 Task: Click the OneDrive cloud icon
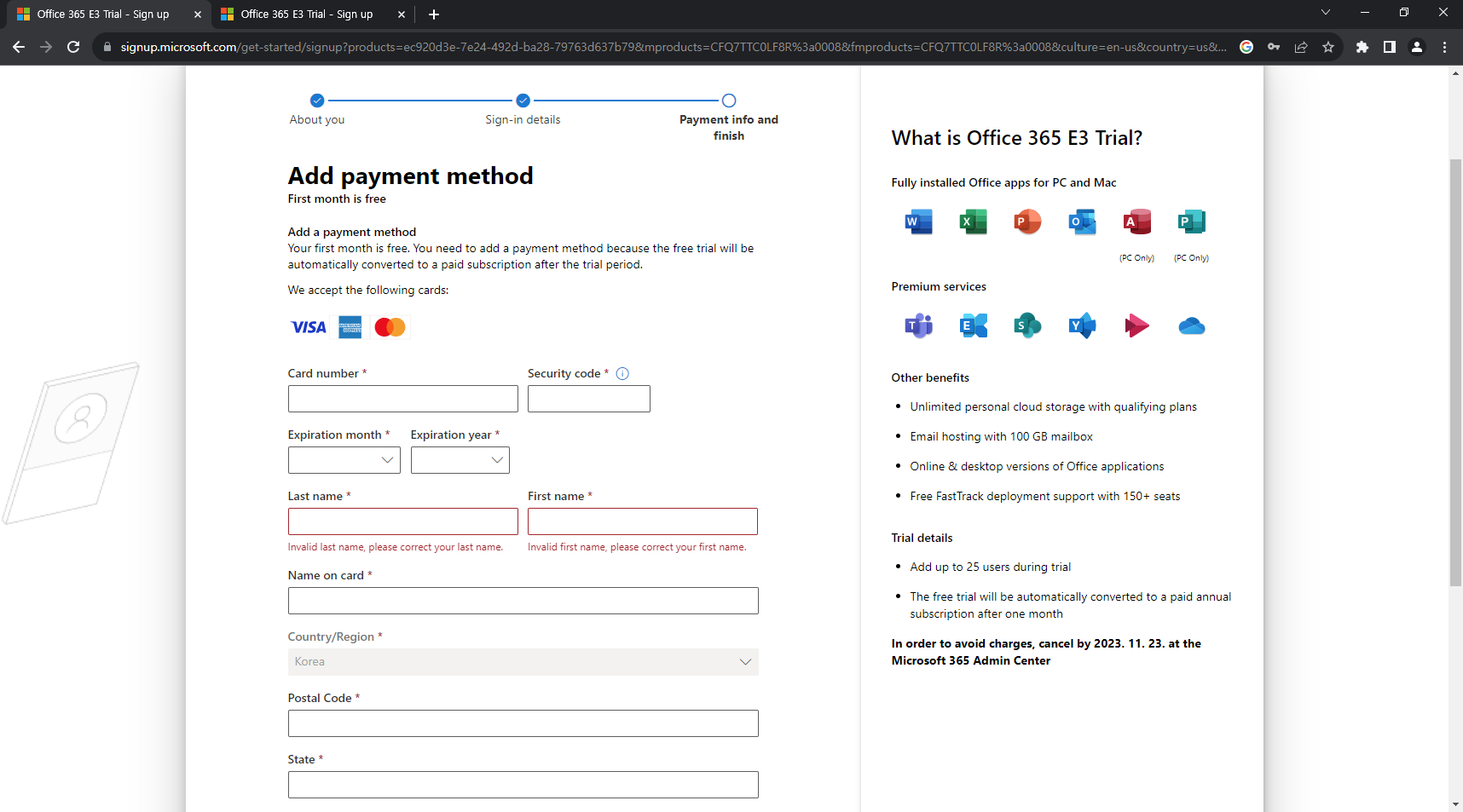[1191, 325]
